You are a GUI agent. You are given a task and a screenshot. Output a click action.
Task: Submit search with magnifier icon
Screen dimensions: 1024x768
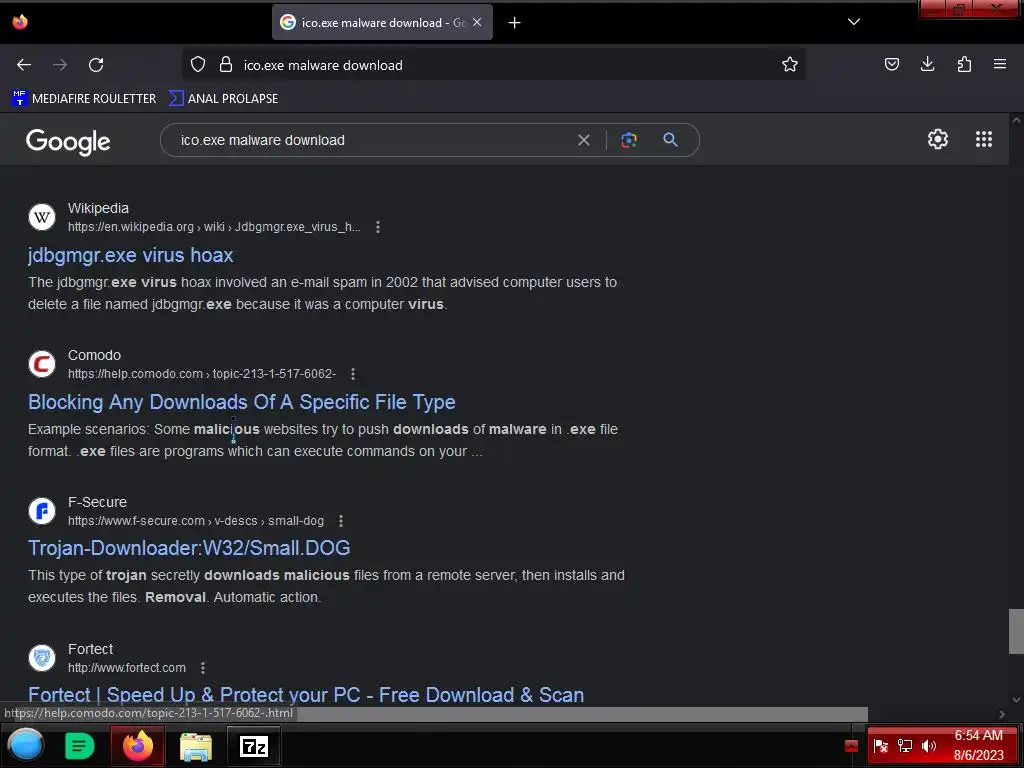pyautogui.click(x=670, y=140)
